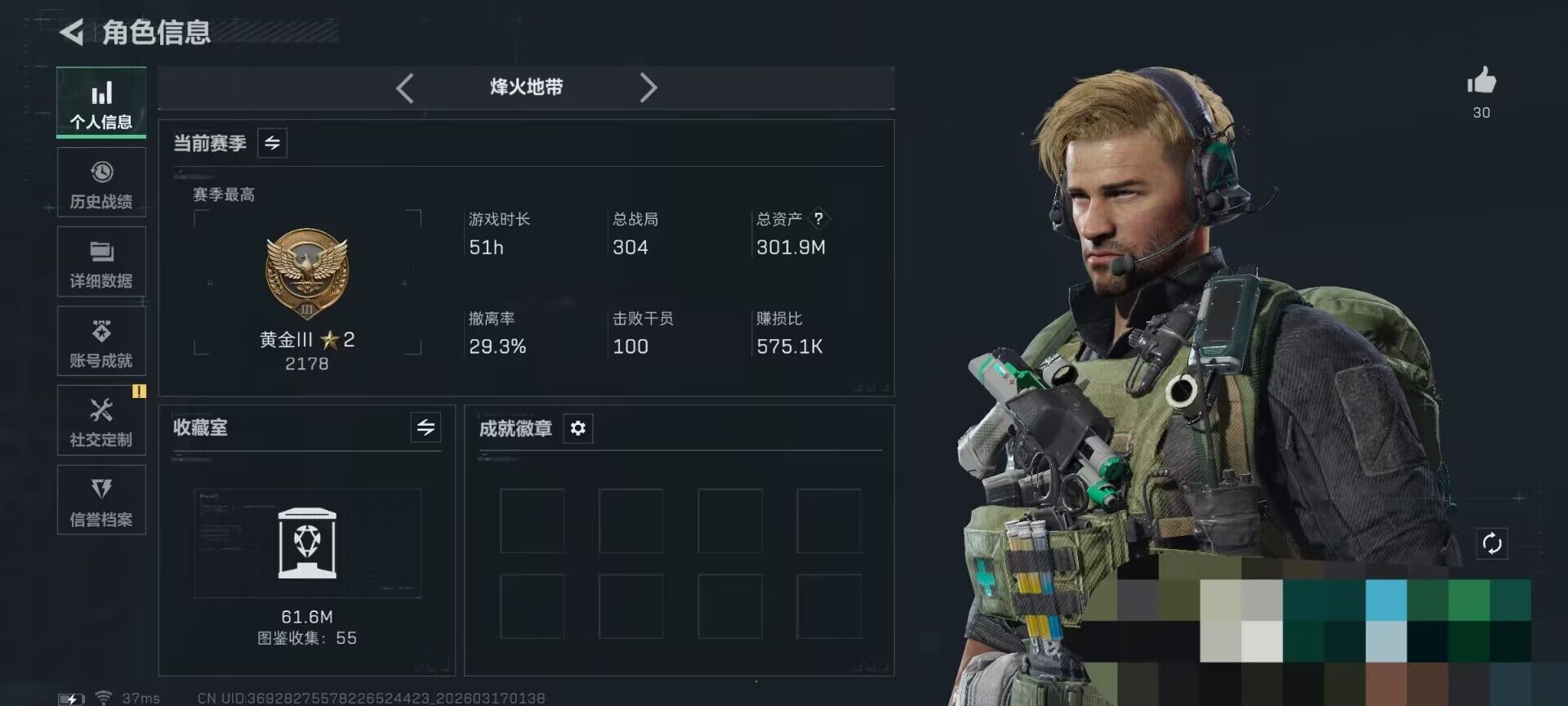Rotate character model with refresh icon
Viewport: 1568px width, 706px height.
[1492, 543]
